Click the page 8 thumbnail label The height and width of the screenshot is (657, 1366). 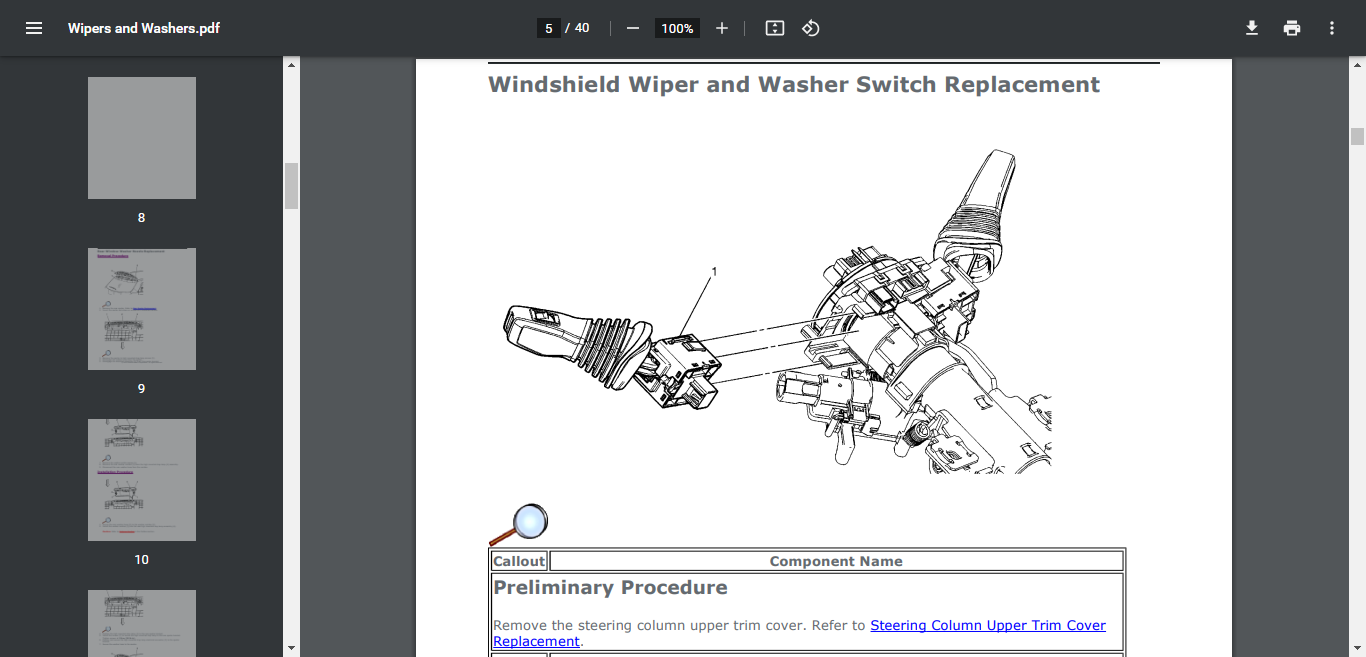(x=142, y=217)
